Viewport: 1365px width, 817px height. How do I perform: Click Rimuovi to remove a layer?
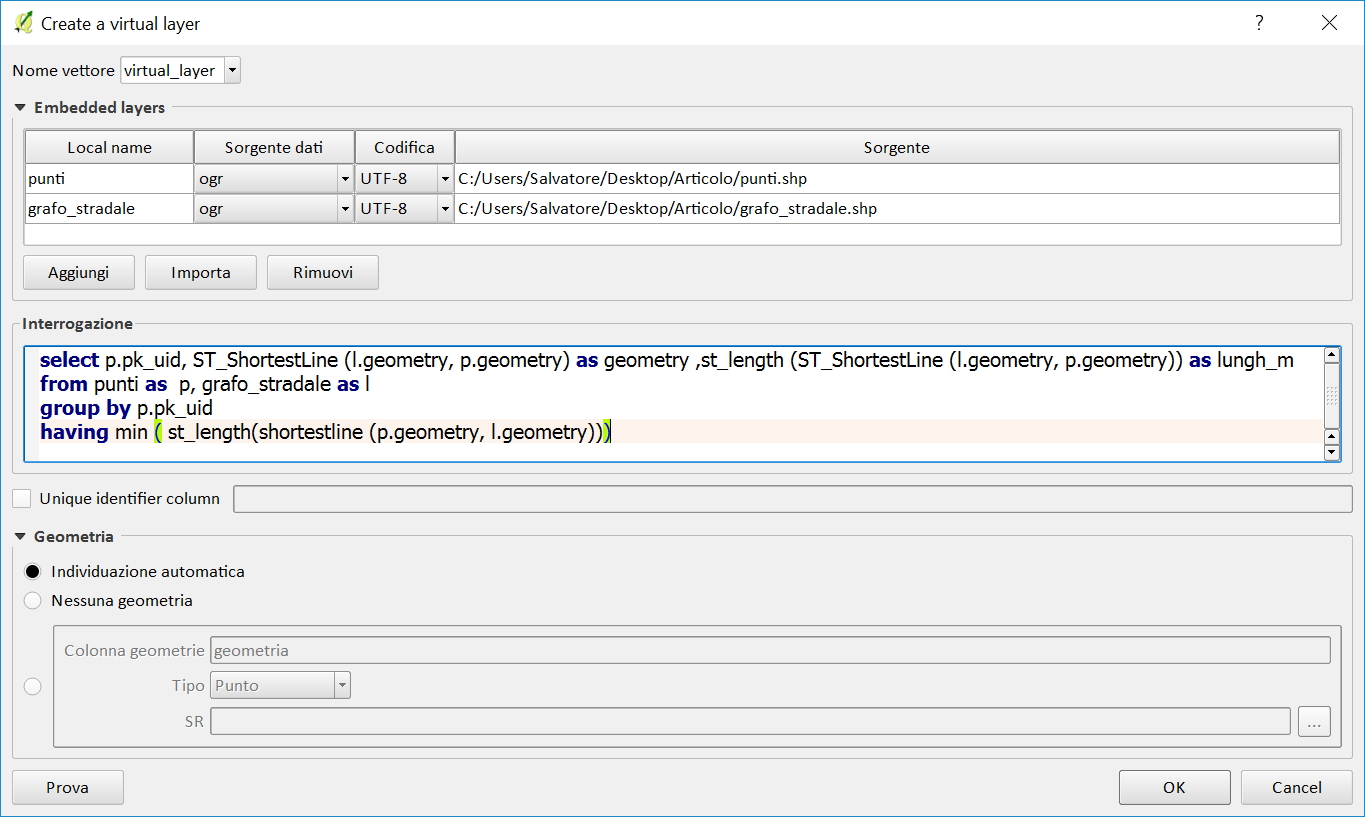point(322,272)
